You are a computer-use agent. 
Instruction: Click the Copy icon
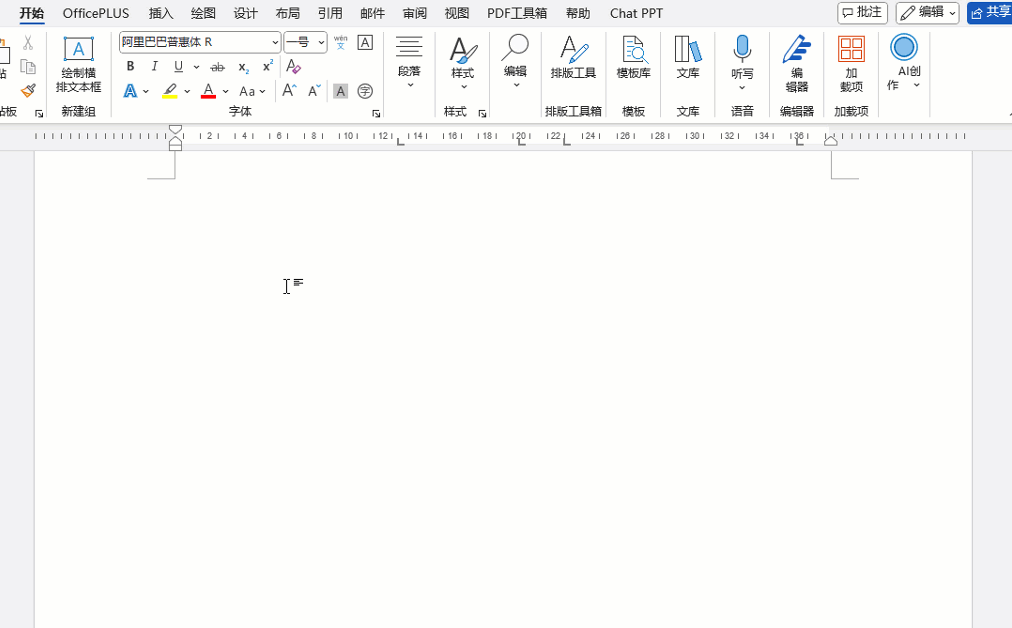[28, 66]
